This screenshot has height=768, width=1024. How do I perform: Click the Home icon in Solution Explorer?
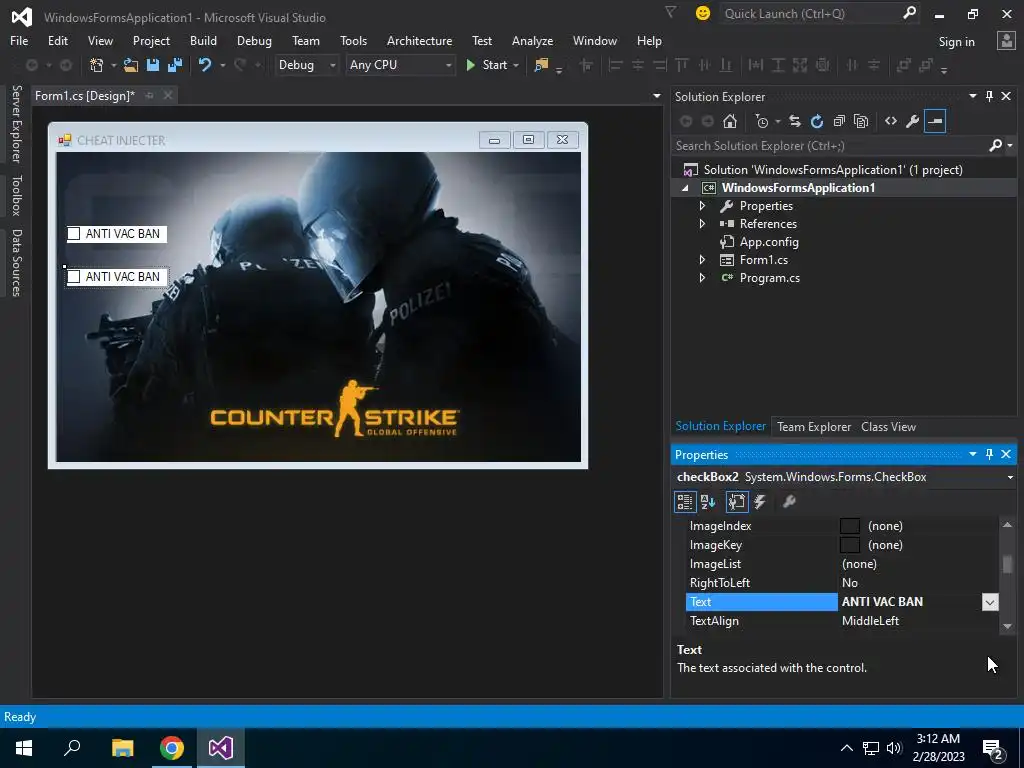coord(730,121)
